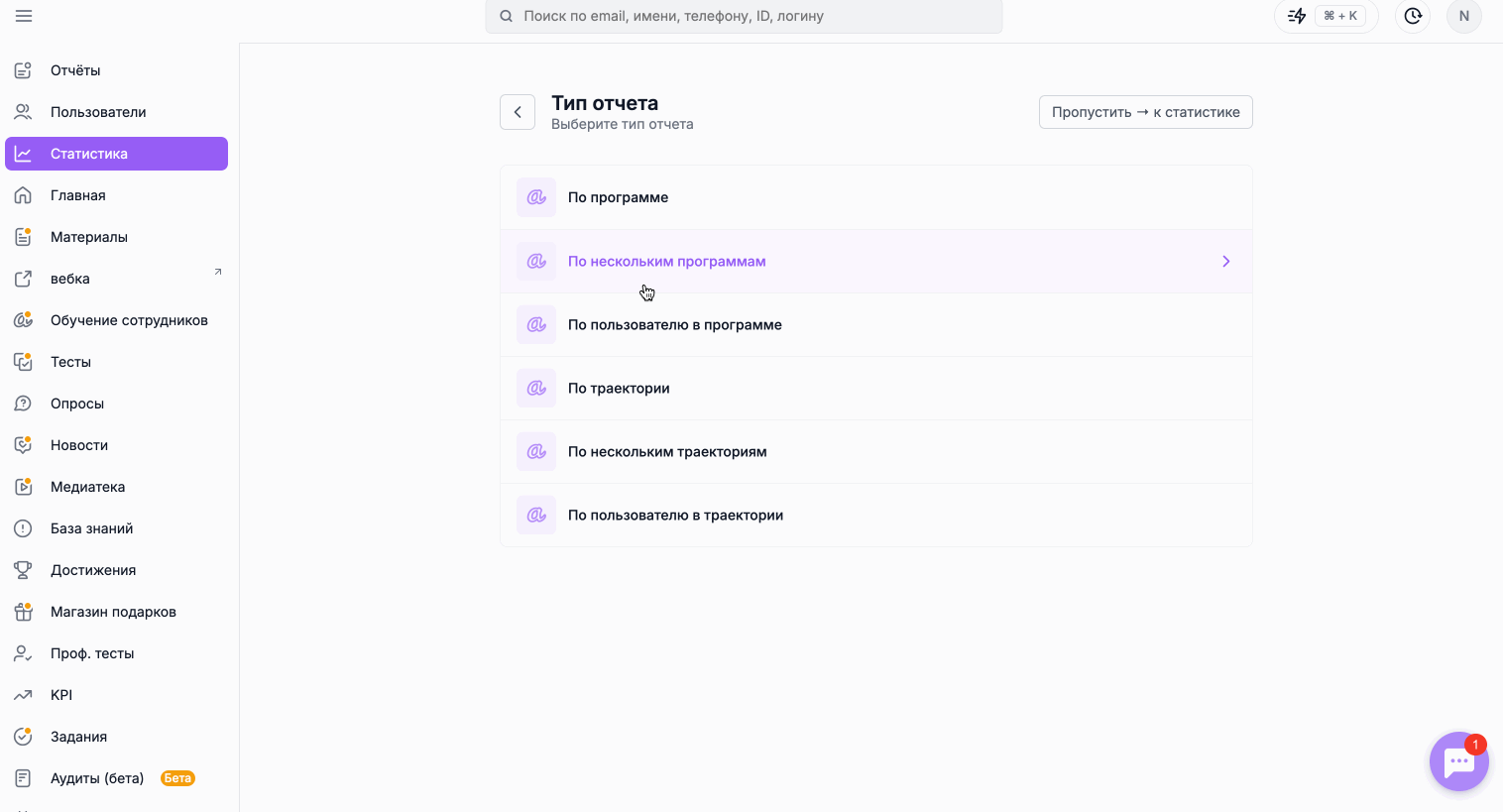Click the Бета badge on Аудиты

click(x=177, y=778)
